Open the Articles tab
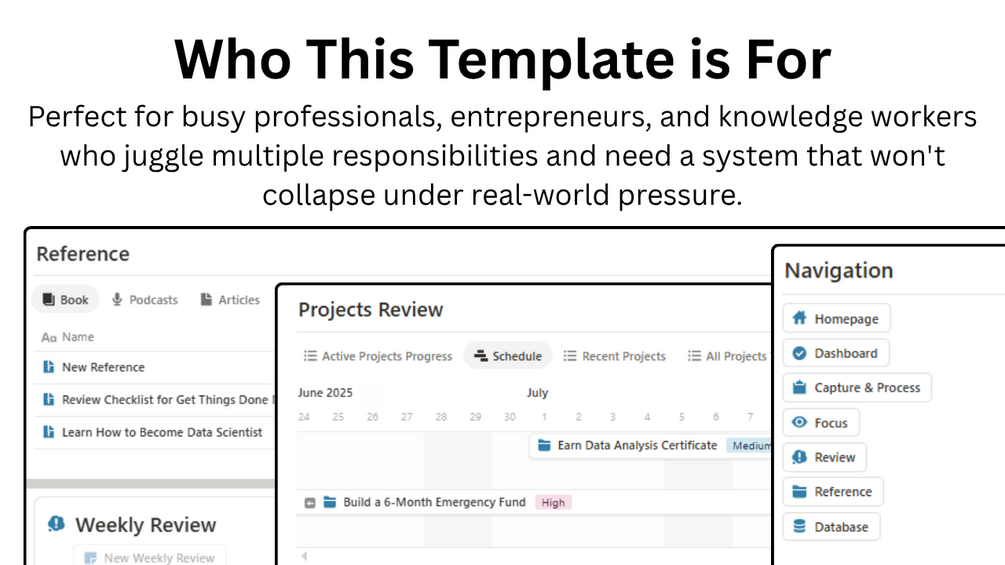 (230, 300)
